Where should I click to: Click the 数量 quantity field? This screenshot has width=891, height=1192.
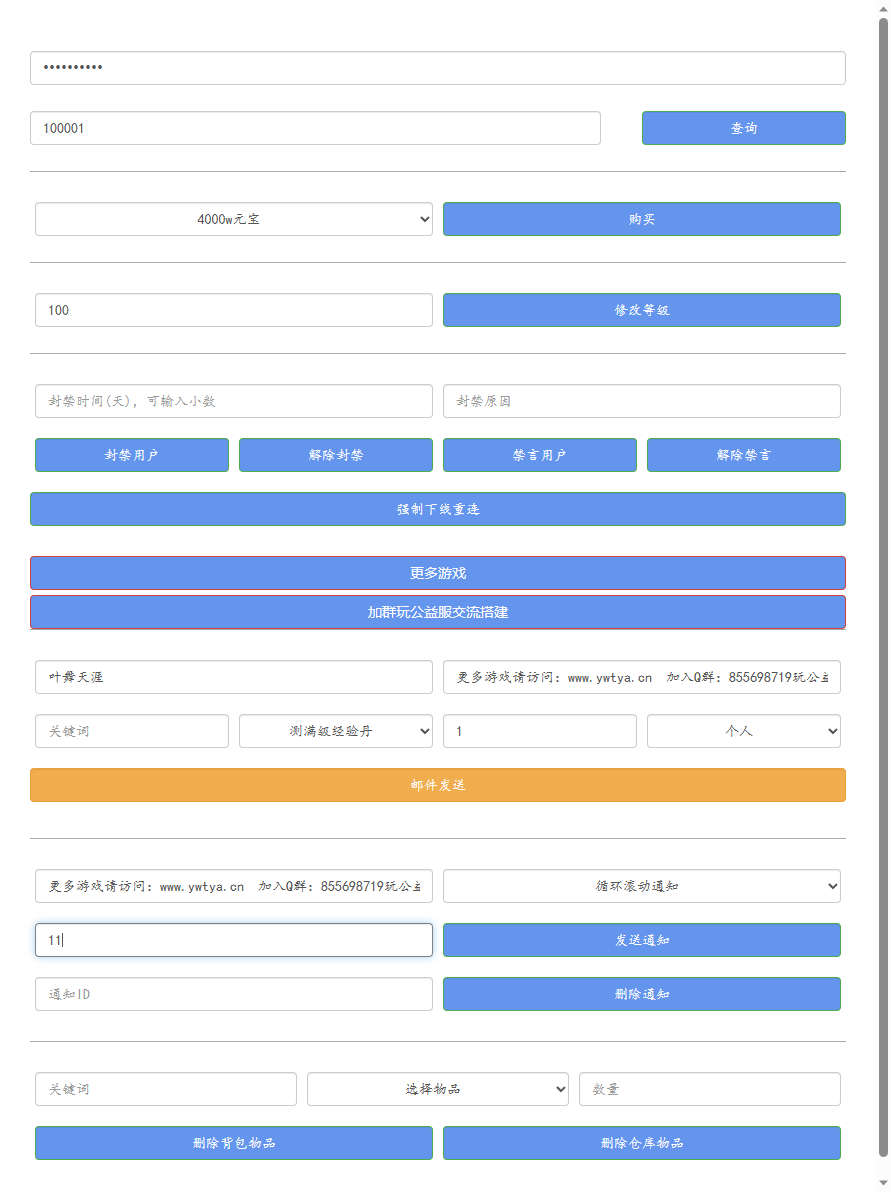pyautogui.click(x=709, y=1089)
